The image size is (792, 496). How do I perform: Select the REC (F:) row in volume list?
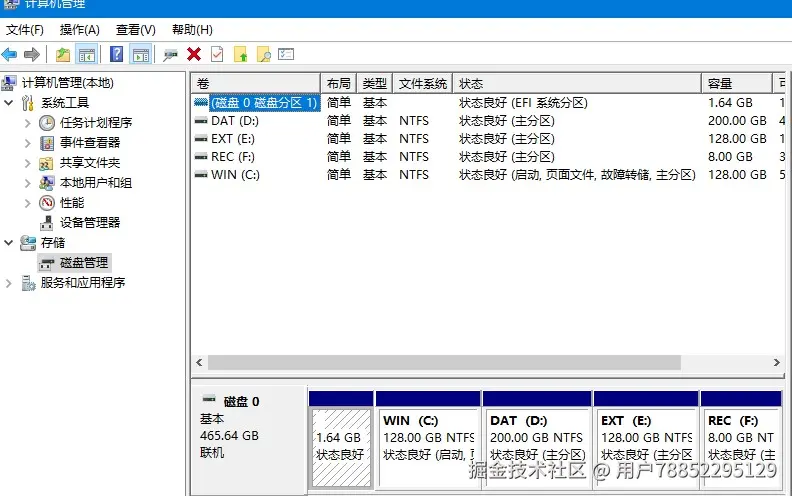click(x=488, y=157)
